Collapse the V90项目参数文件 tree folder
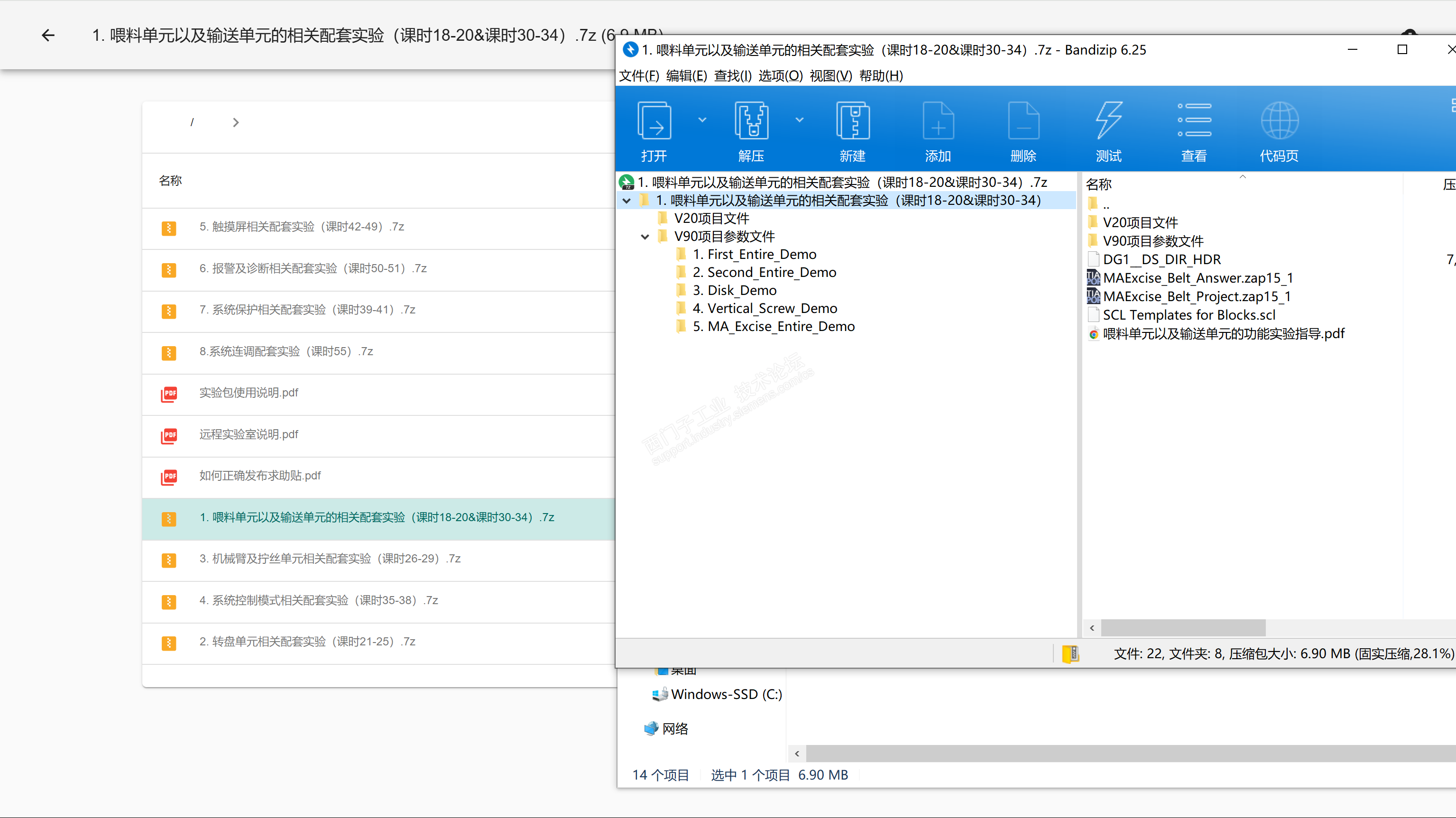Viewport: 1456px width, 818px height. click(x=645, y=237)
